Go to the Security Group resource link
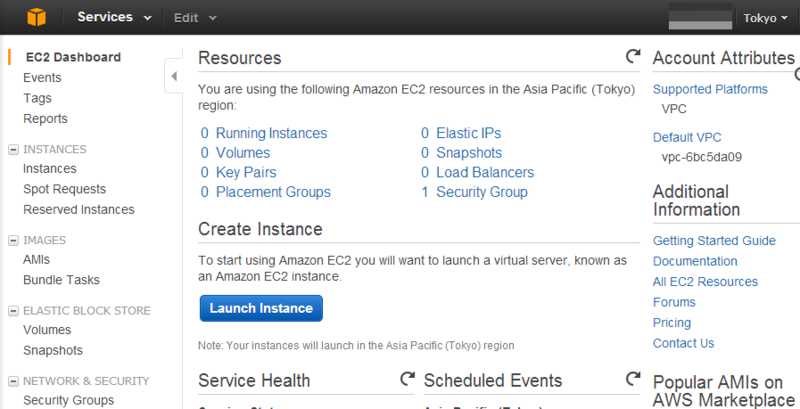 pyautogui.click(x=481, y=192)
